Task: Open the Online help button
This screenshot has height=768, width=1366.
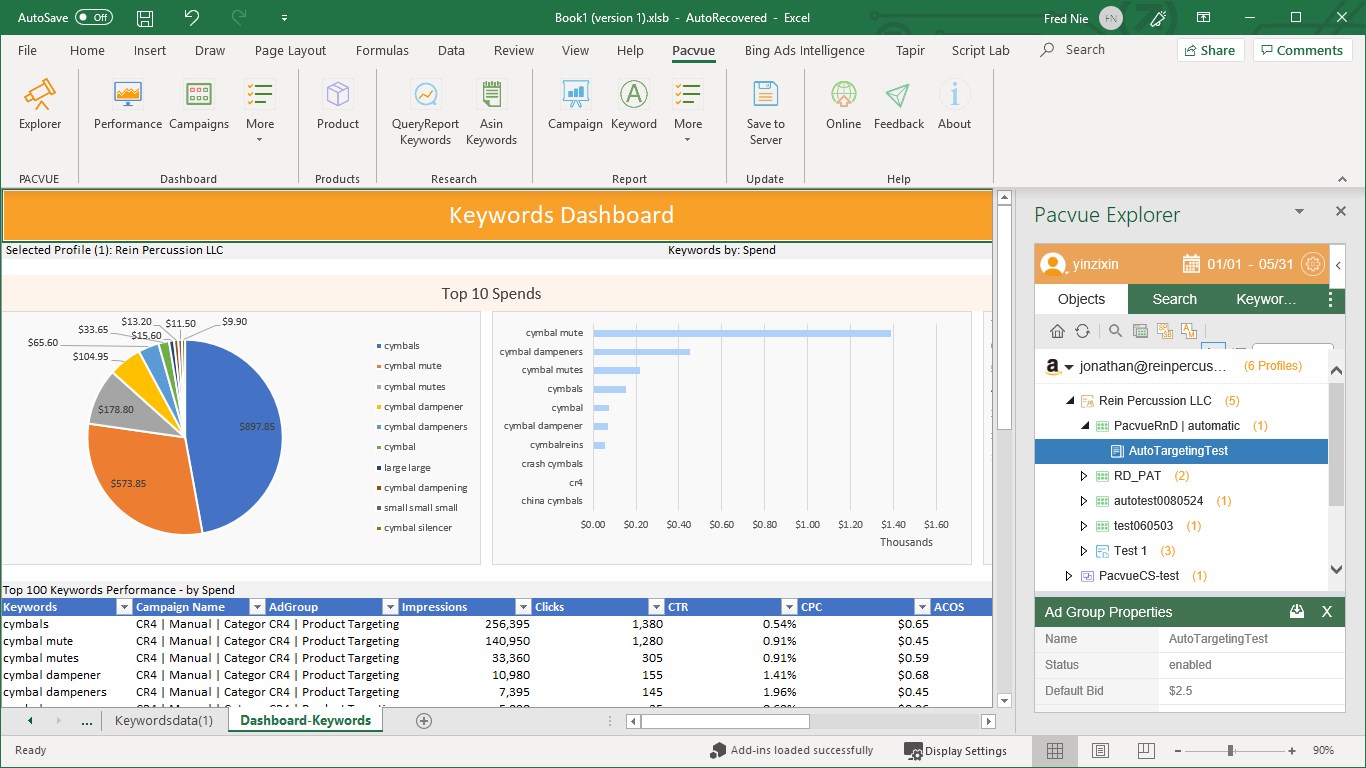Action: [843, 105]
